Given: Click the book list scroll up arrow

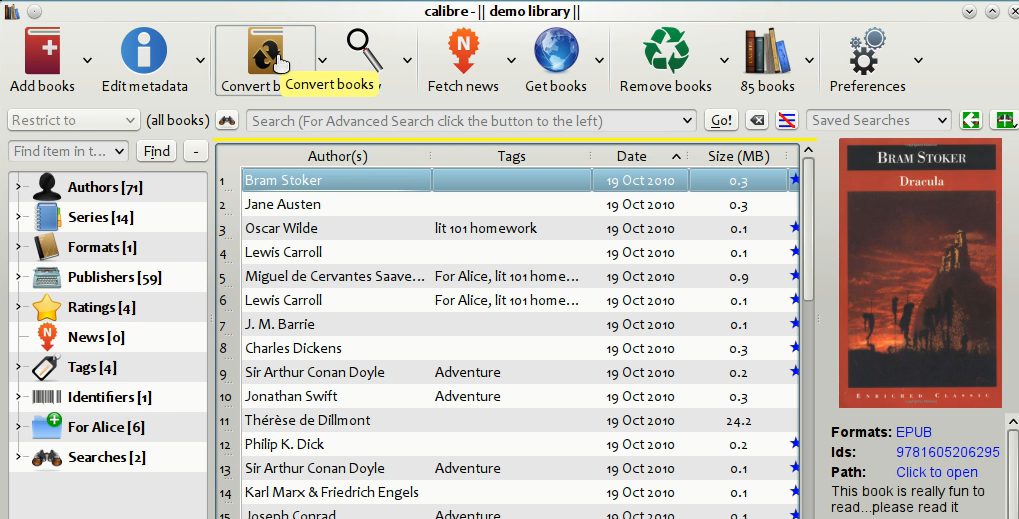Looking at the screenshot, I should (808, 150).
